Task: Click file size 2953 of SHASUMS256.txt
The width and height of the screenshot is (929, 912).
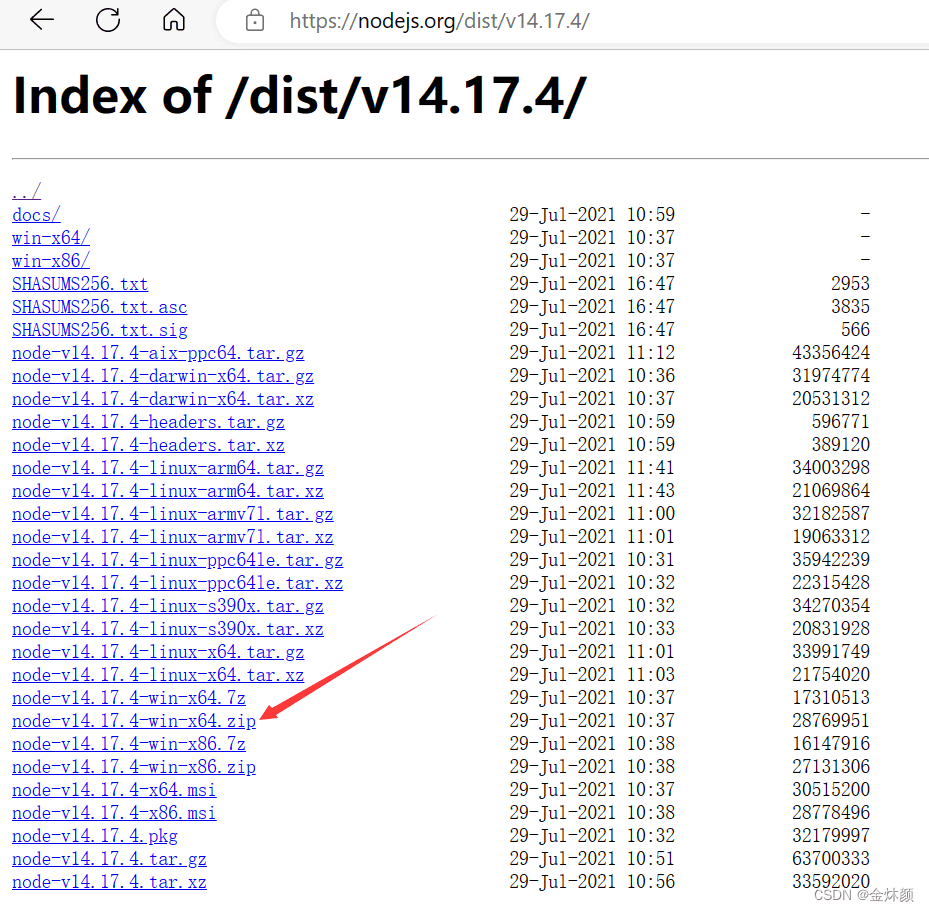Action: tap(850, 283)
